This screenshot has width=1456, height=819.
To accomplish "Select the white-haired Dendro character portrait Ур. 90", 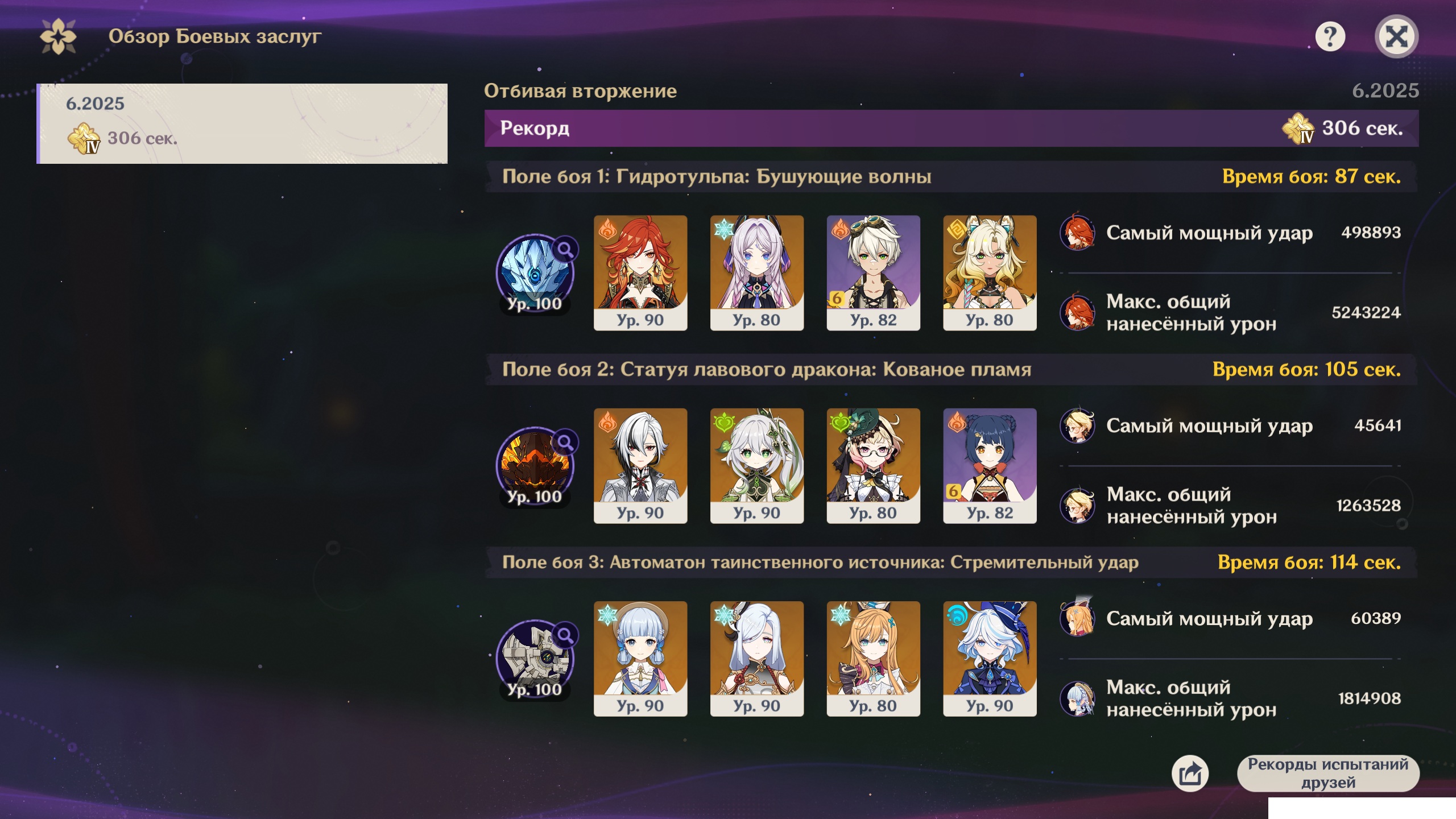I will 757,466.
